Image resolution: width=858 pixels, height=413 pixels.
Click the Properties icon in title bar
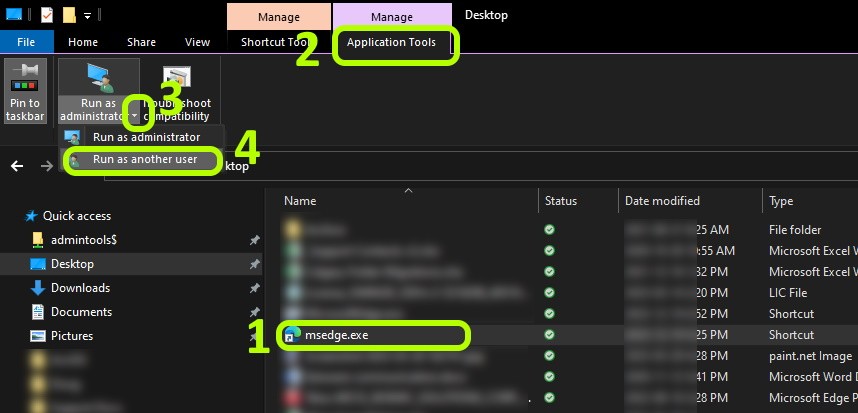coord(46,15)
